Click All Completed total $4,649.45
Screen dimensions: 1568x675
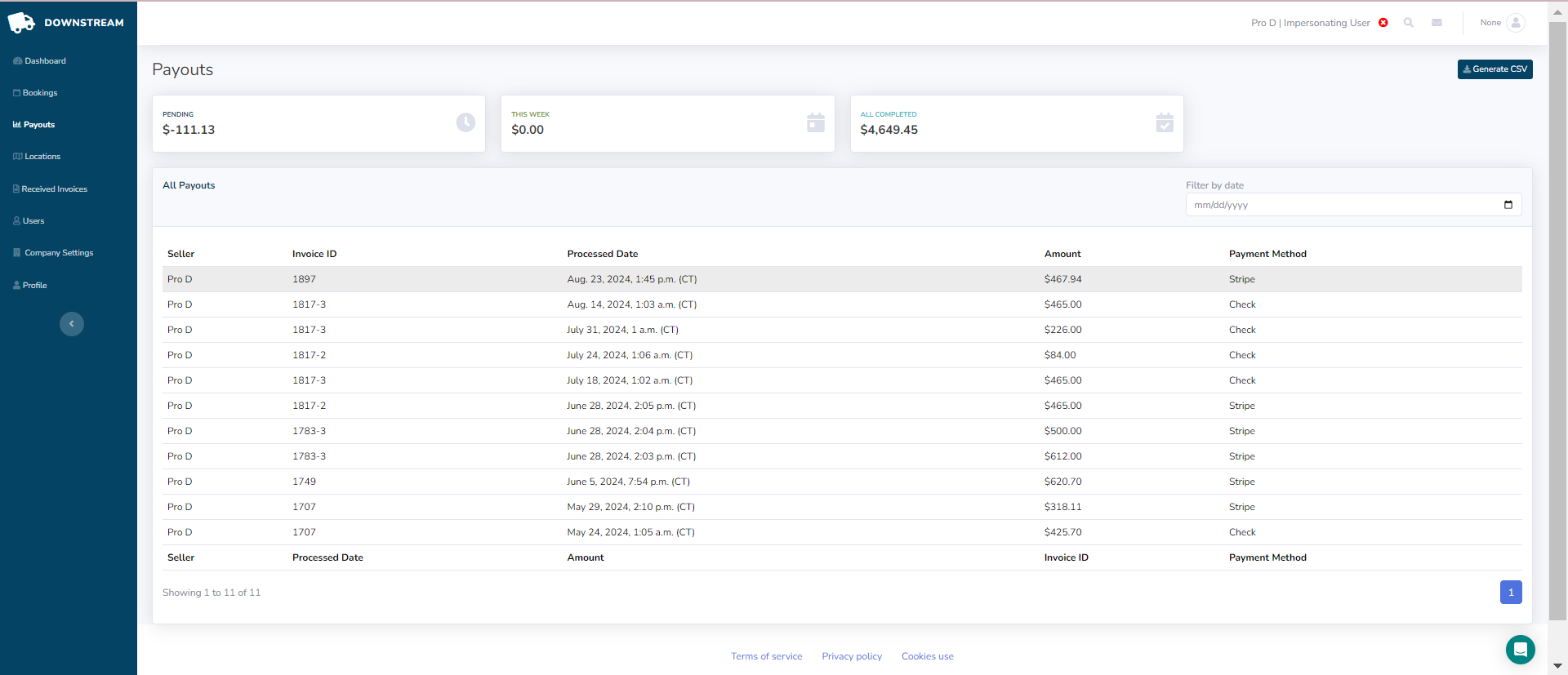click(x=889, y=130)
